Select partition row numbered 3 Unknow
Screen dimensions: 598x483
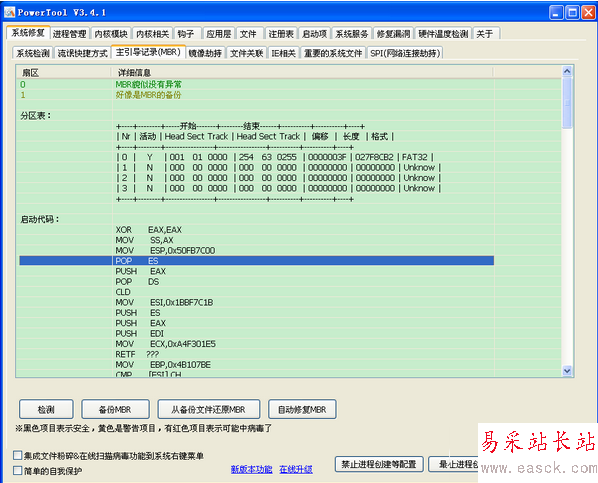pos(256,188)
